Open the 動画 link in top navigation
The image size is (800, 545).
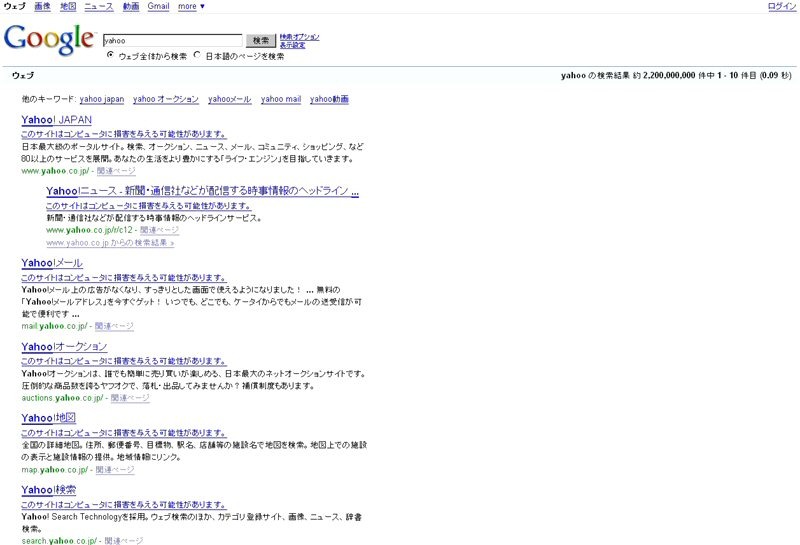[x=131, y=7]
